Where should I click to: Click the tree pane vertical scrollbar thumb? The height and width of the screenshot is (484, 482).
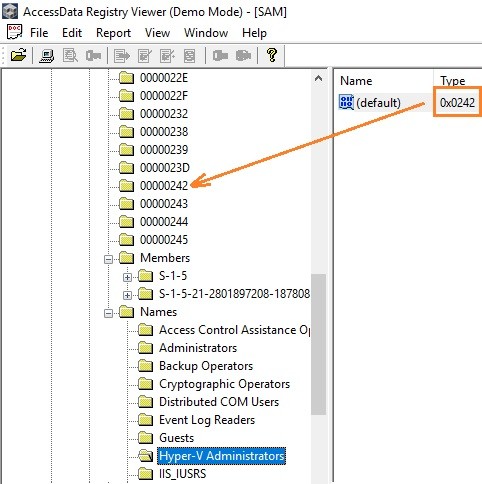pos(318,344)
